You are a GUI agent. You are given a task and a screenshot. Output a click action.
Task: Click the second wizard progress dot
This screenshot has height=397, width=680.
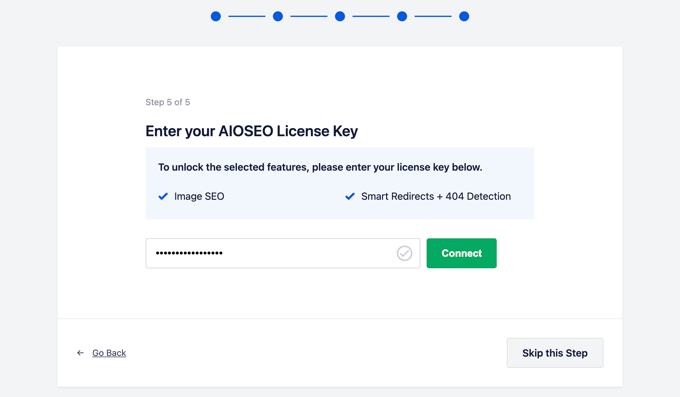(x=278, y=16)
